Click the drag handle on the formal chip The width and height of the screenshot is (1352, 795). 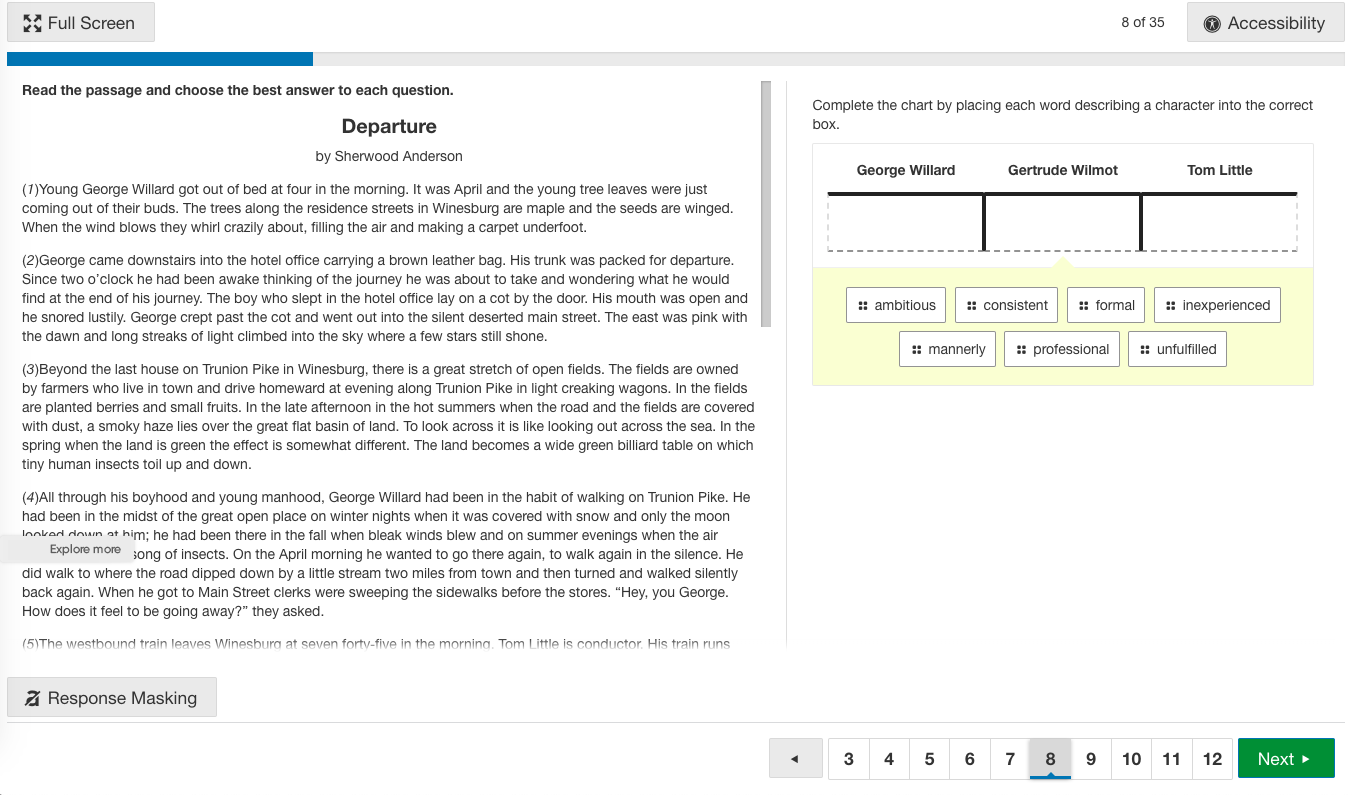coord(1084,306)
